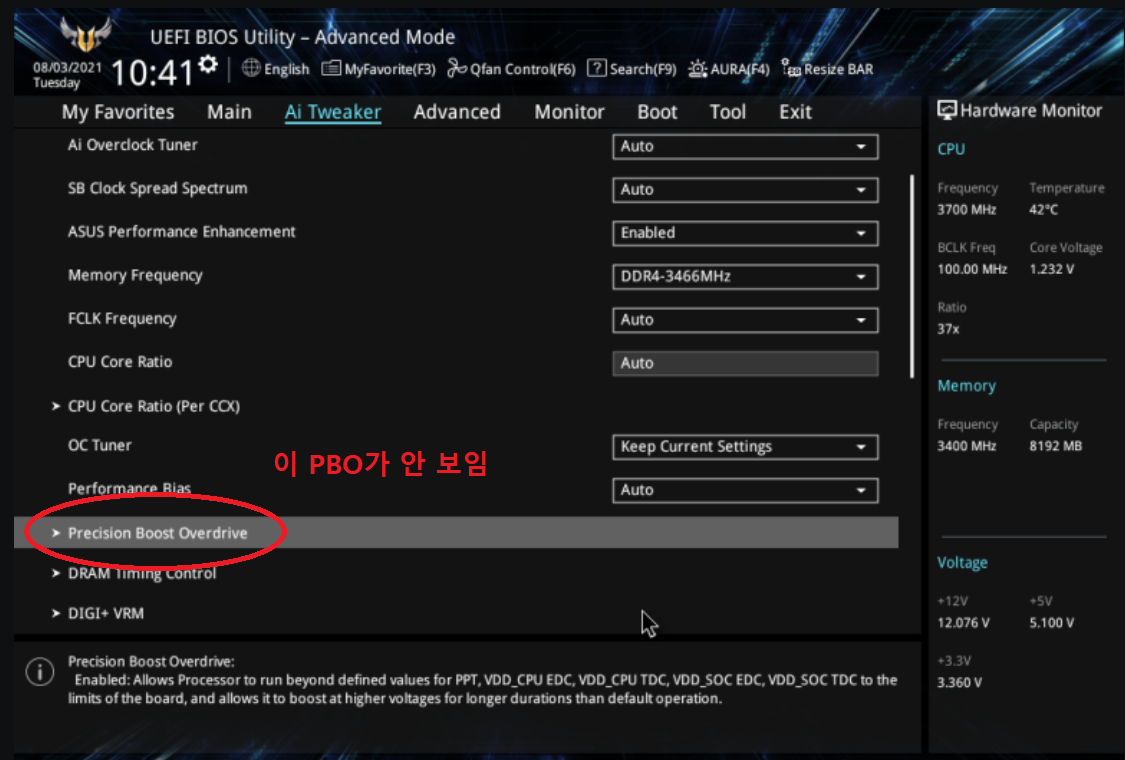Screen dimensions: 1125x760
Task: Click the 8192 MB capacity value
Action: (1055, 446)
